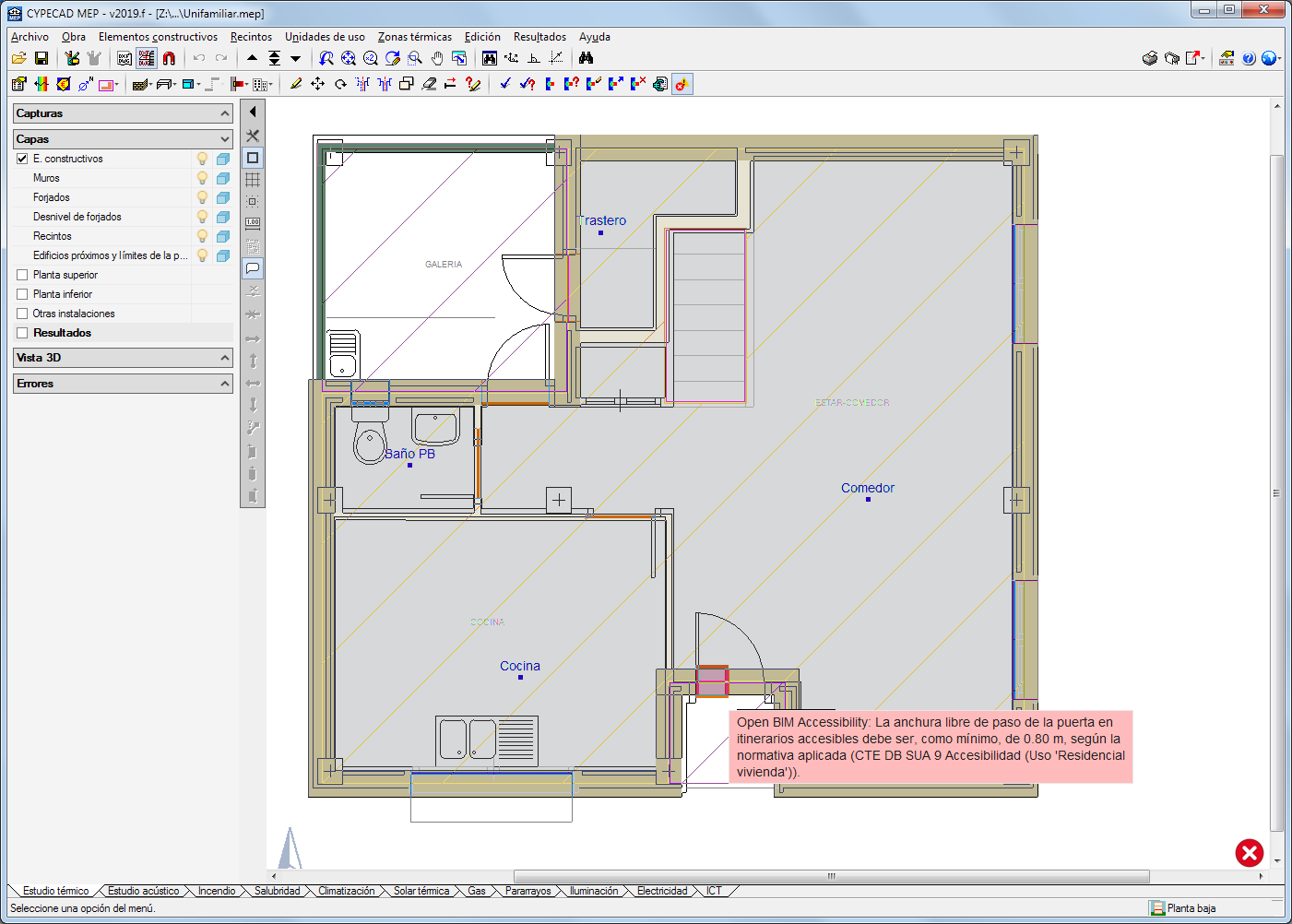Click the DXF/DWG template editor icon
The width and height of the screenshot is (1292, 924).
124,58
